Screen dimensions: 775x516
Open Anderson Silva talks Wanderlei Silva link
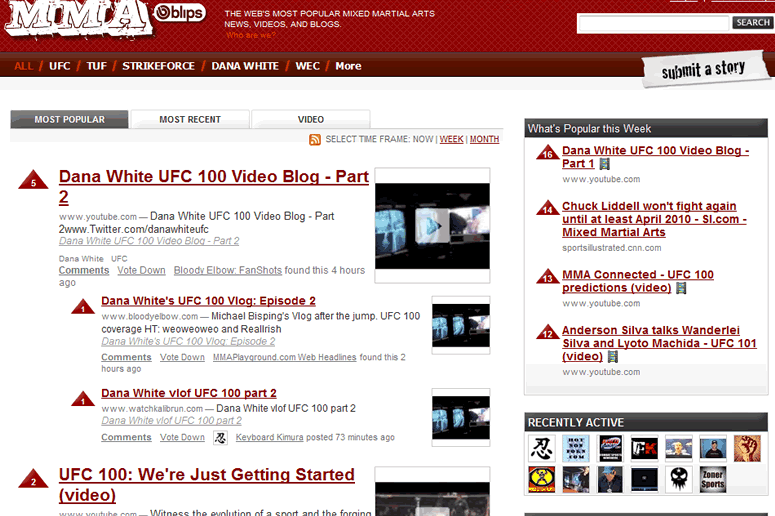pos(659,343)
